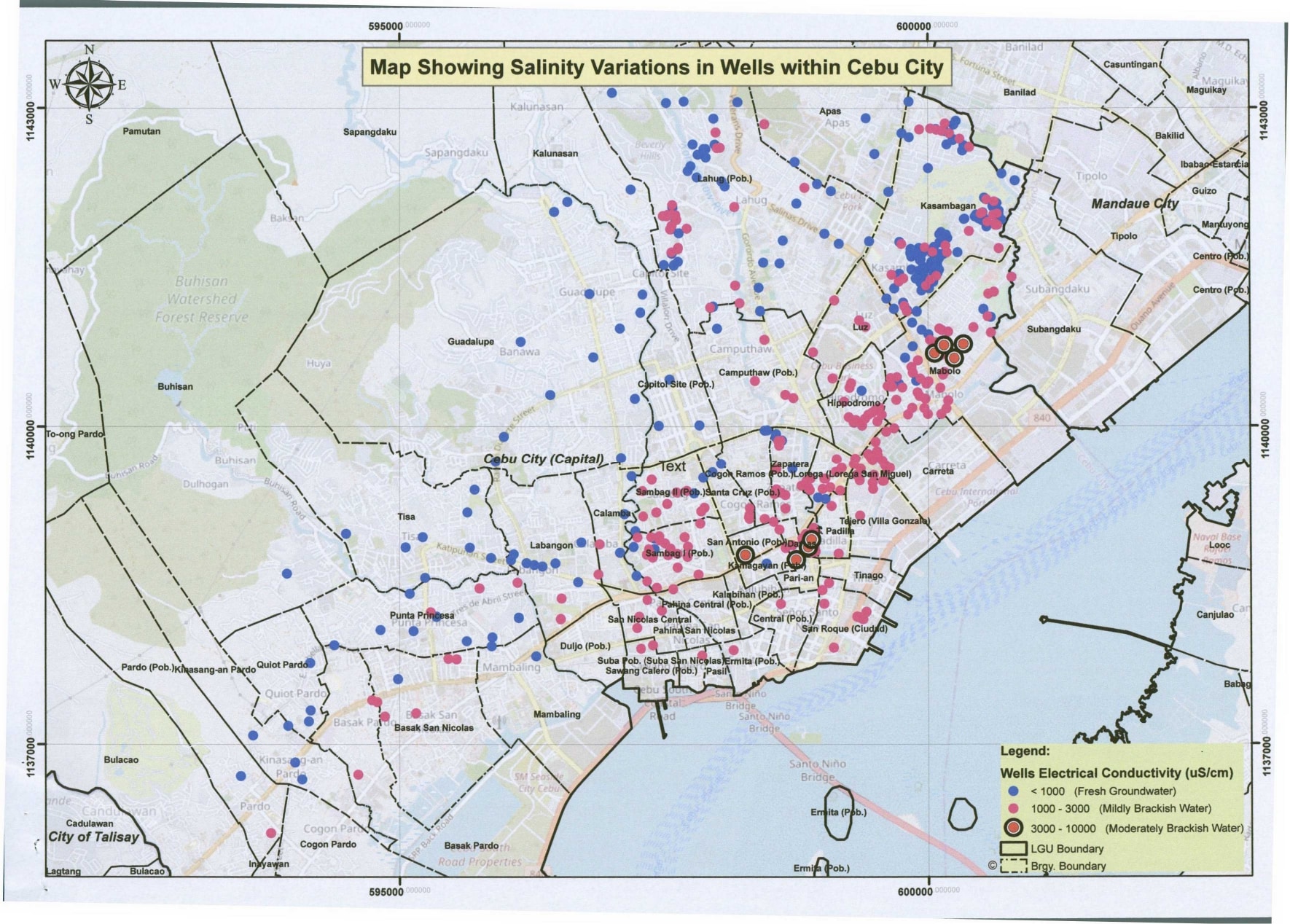Click the solid LGU Boundary legend box
The image size is (1290, 924).
point(1013,848)
